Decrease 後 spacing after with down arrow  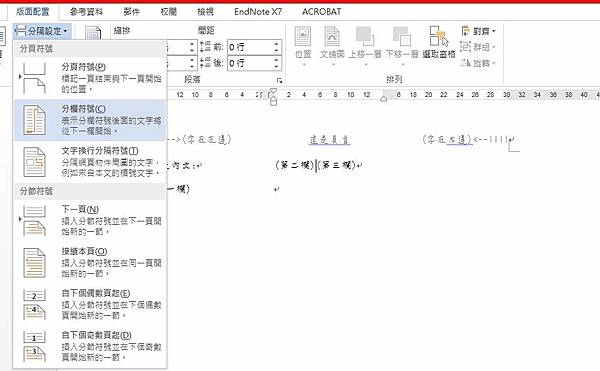click(x=276, y=67)
